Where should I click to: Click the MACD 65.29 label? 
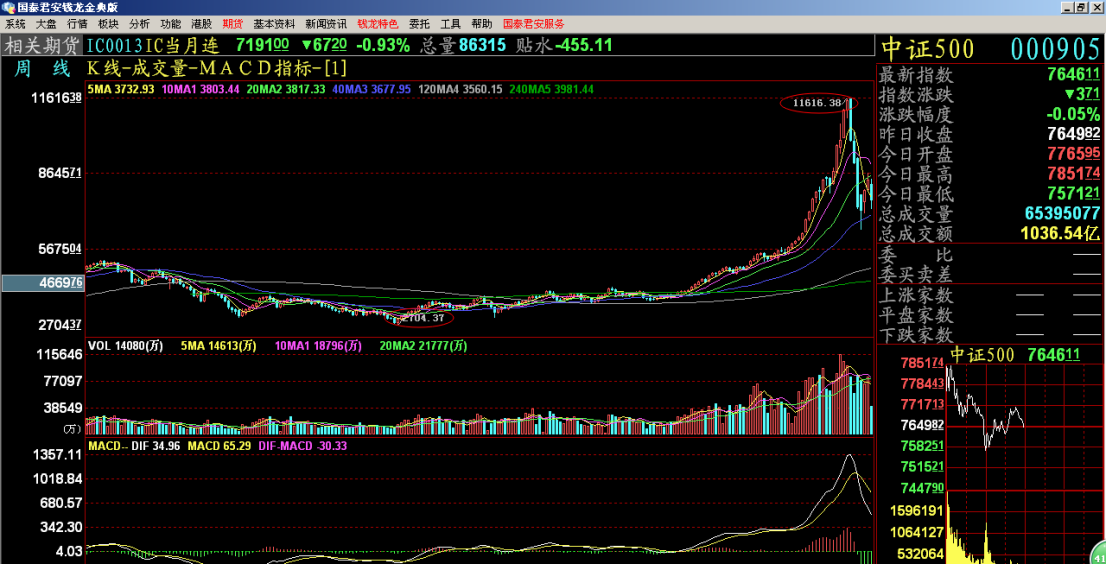click(220, 446)
